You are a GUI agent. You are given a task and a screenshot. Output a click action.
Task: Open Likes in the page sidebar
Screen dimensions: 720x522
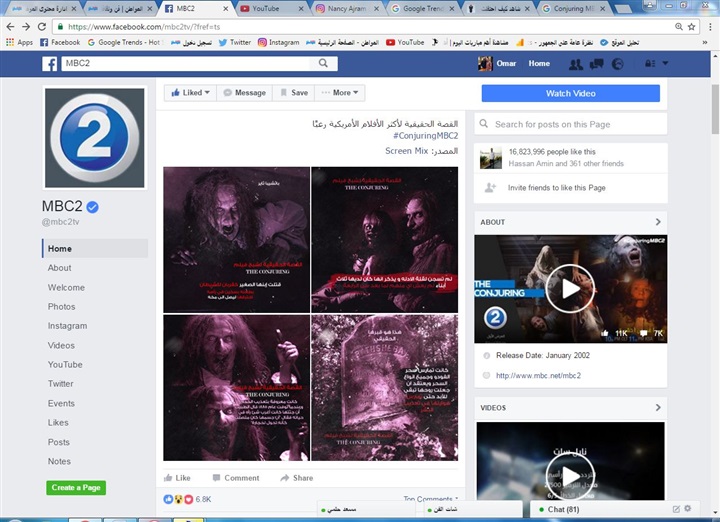[58, 422]
